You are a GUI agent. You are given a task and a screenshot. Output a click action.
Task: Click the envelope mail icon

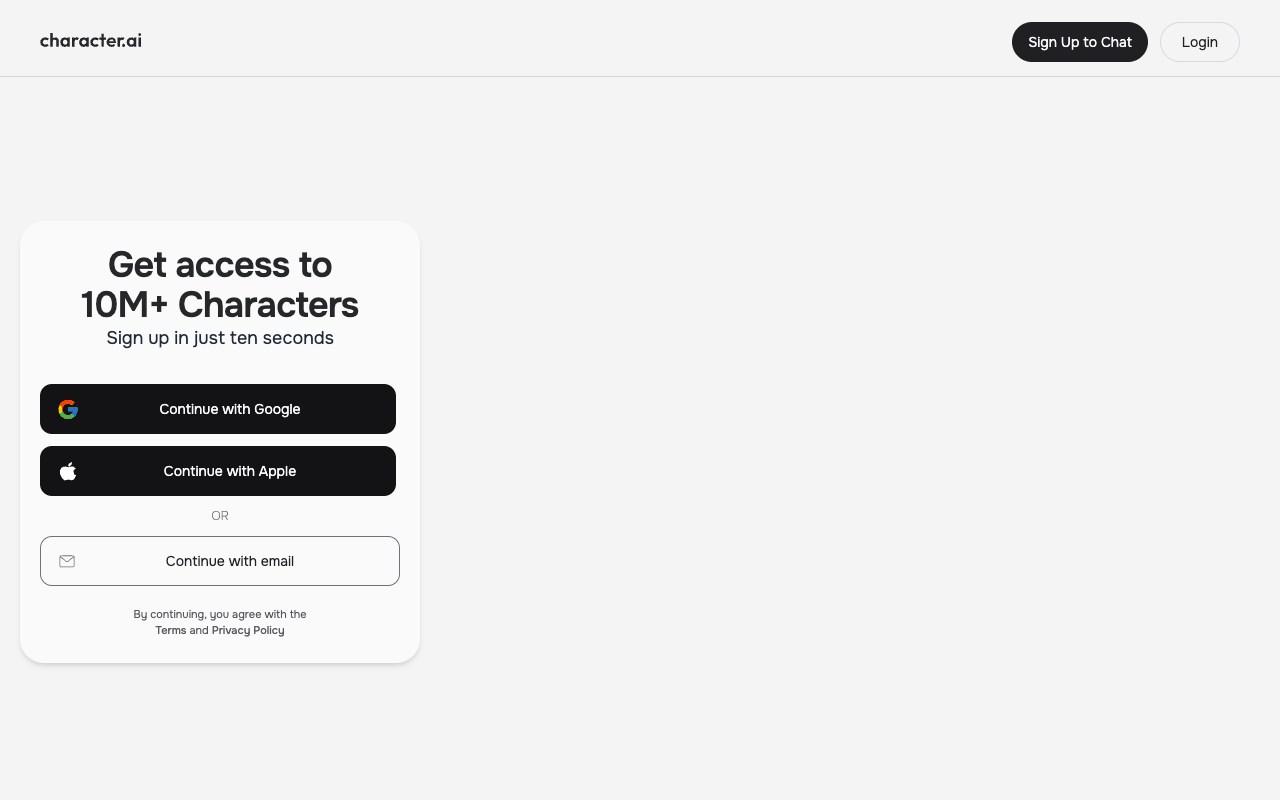click(67, 561)
